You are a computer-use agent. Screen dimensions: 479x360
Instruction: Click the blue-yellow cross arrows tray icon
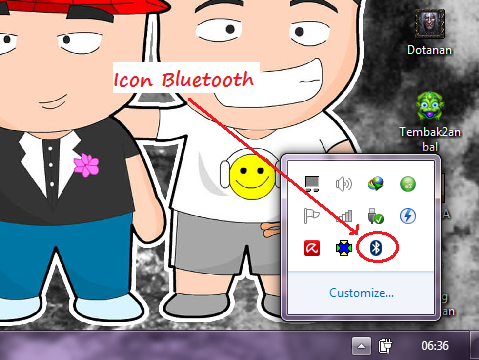click(x=344, y=248)
